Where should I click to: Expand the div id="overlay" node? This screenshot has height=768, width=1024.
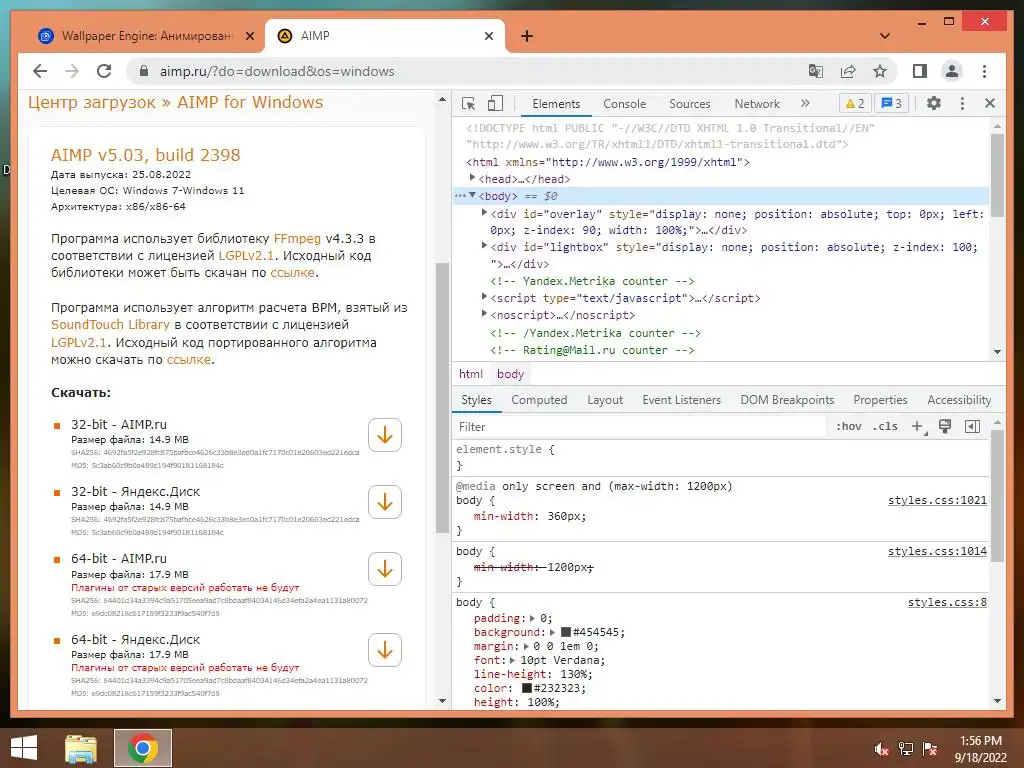point(484,212)
